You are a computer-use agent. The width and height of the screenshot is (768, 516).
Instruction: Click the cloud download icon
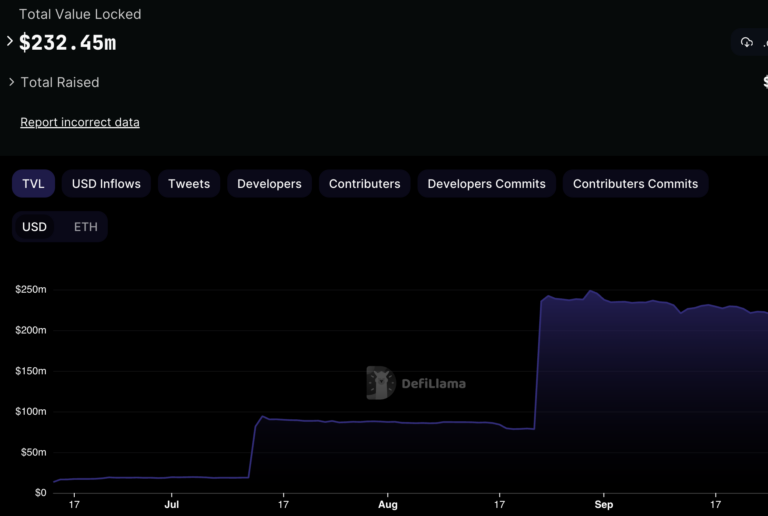pyautogui.click(x=746, y=42)
